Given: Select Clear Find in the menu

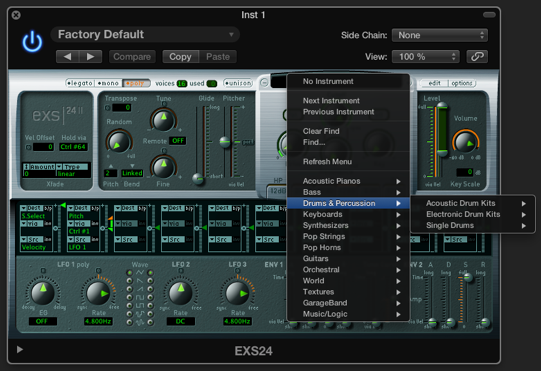Looking at the screenshot, I should click(x=348, y=131).
